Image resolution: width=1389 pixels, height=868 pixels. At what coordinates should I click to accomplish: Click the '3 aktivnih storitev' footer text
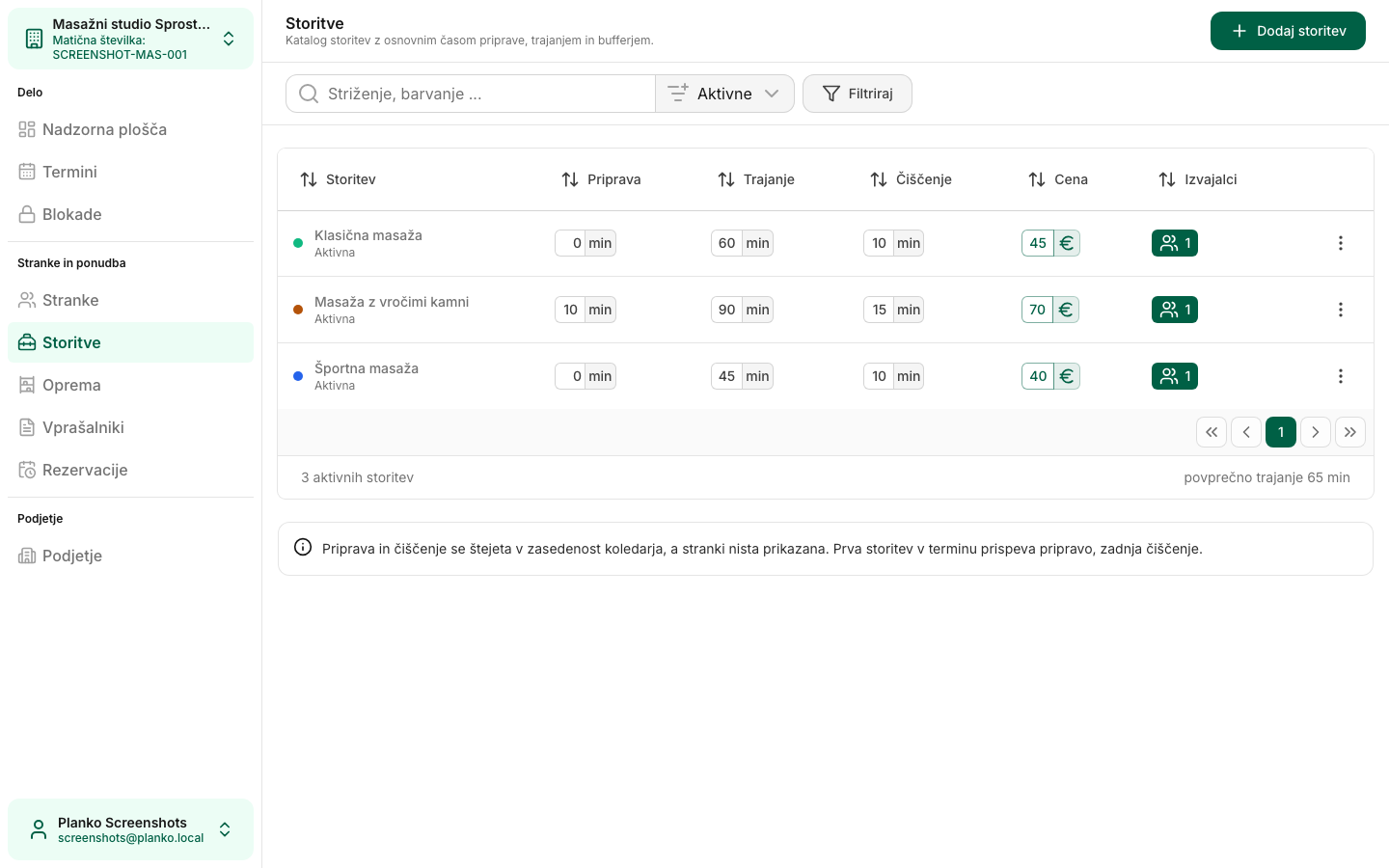coord(357,477)
